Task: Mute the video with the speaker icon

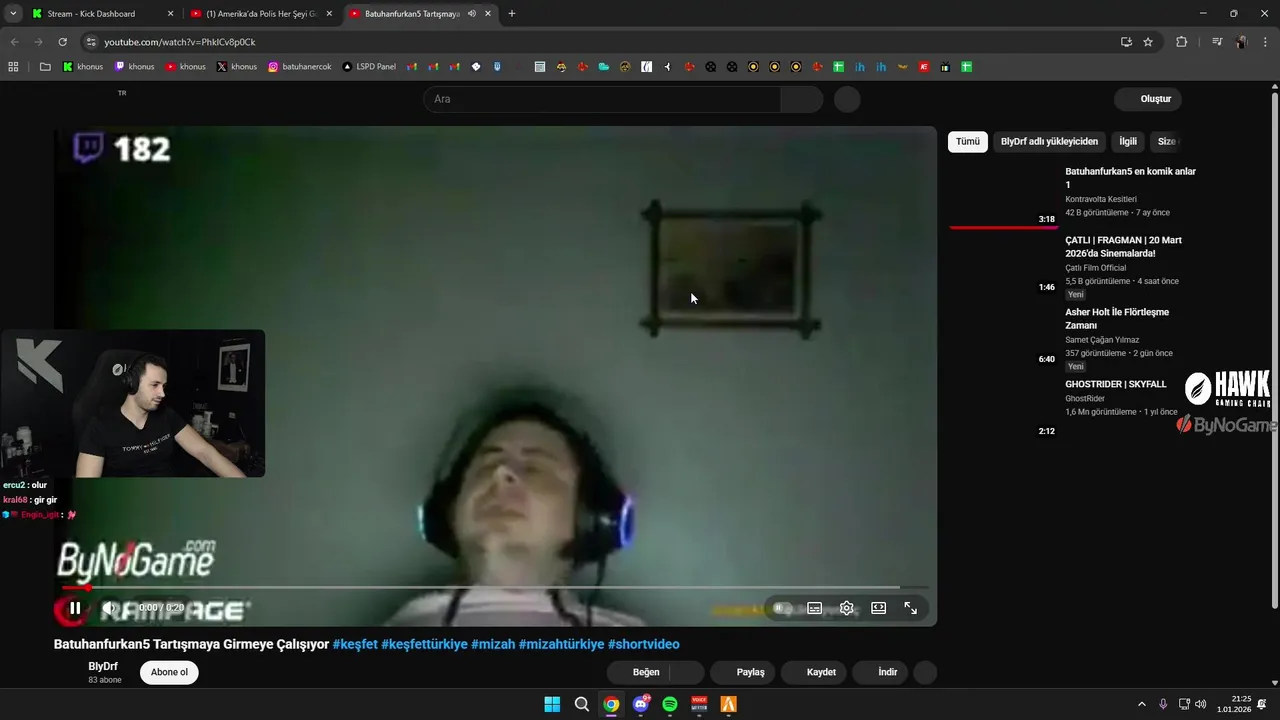Action: coord(110,608)
